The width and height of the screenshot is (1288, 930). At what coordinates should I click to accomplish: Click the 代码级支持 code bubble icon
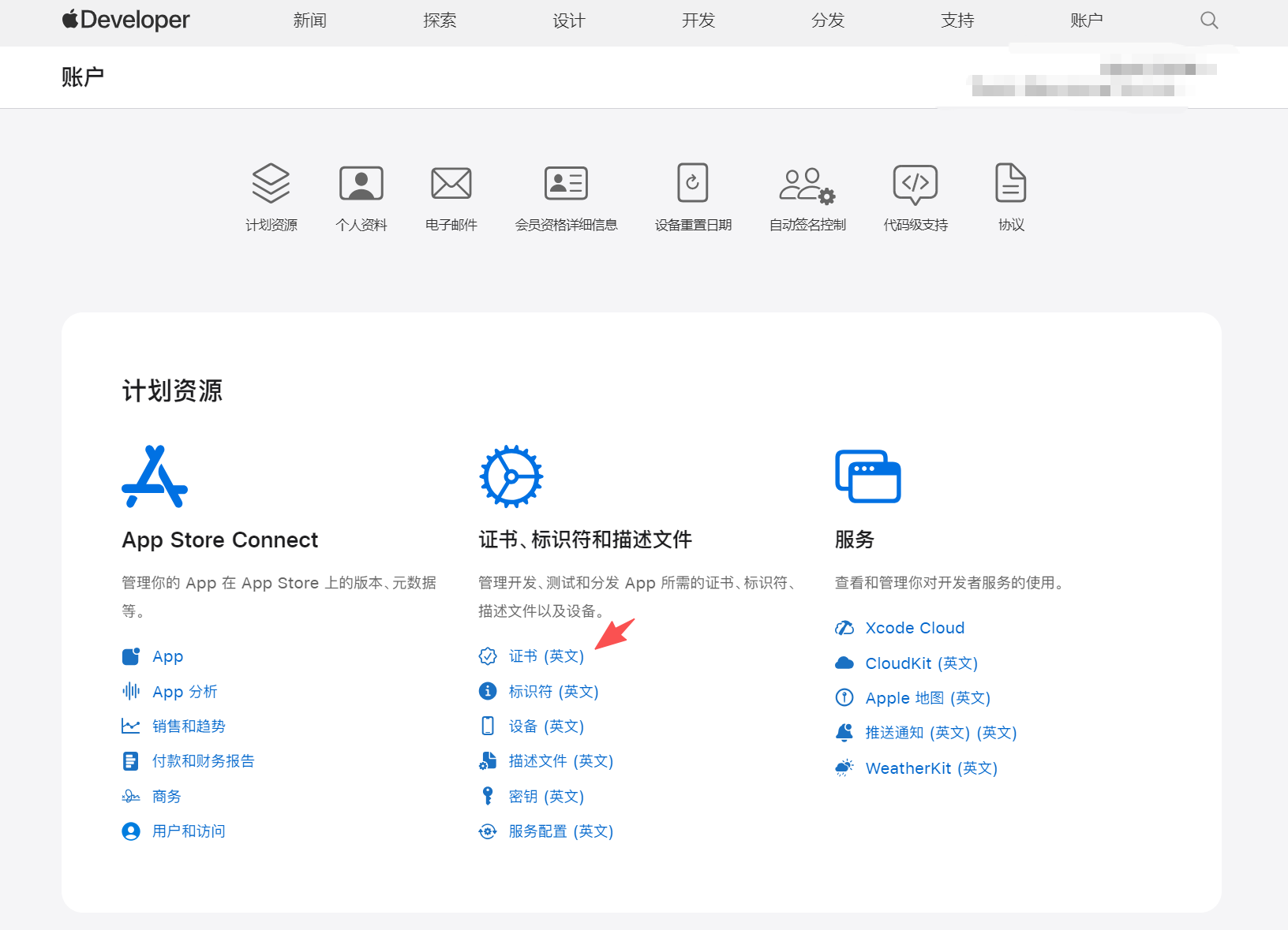pos(915,185)
